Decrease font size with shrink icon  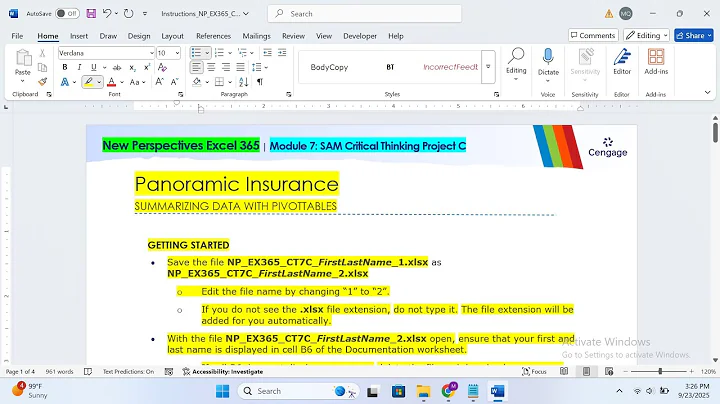coord(174,82)
